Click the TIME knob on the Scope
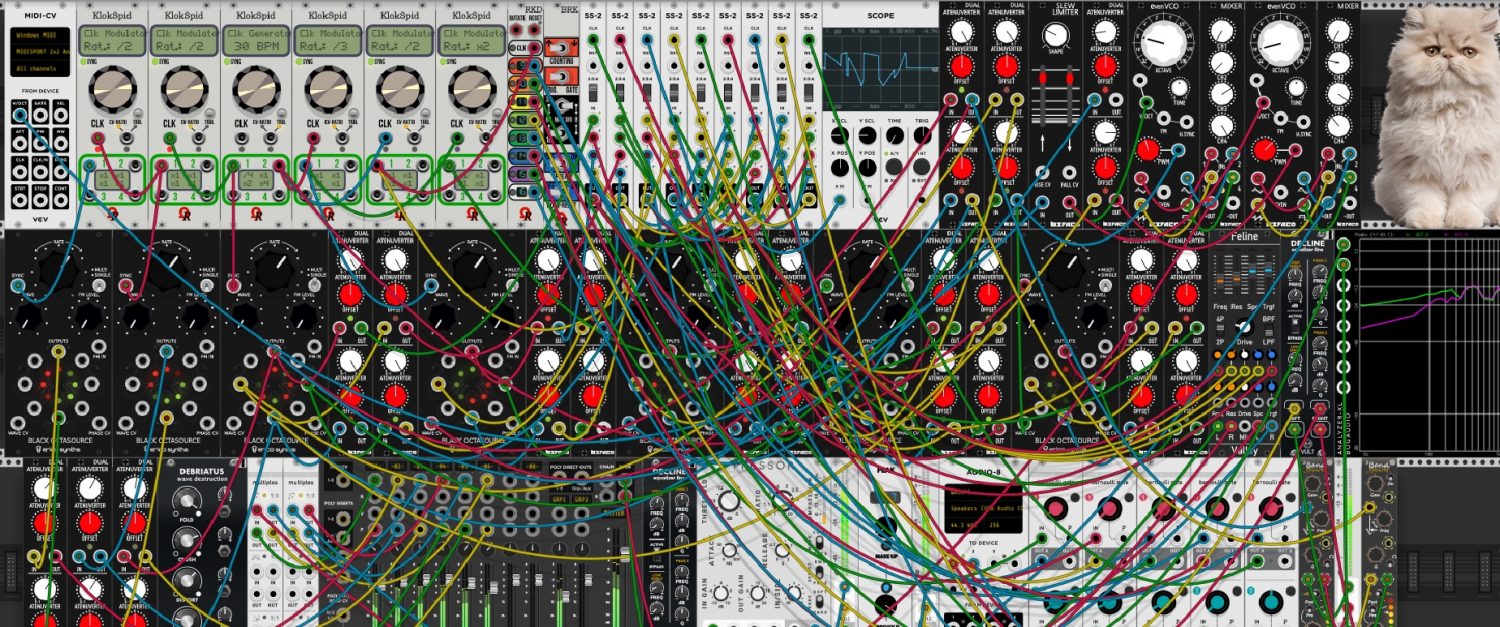This screenshot has width=1500, height=627. click(x=894, y=136)
